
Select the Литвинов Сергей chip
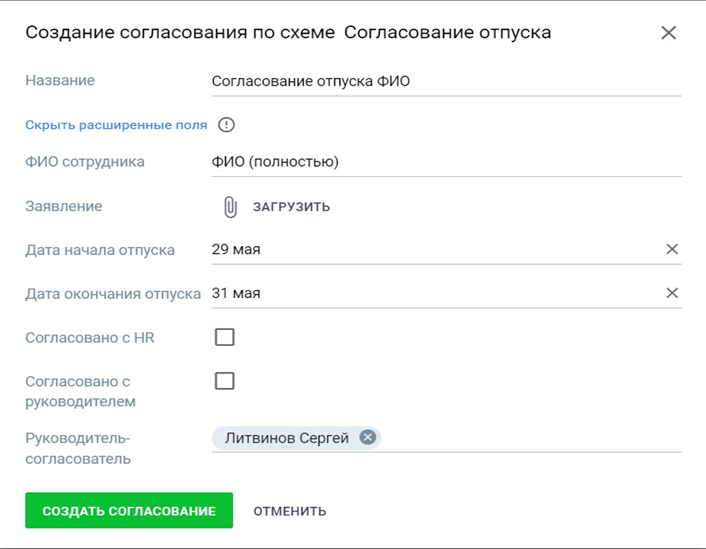[286, 438]
